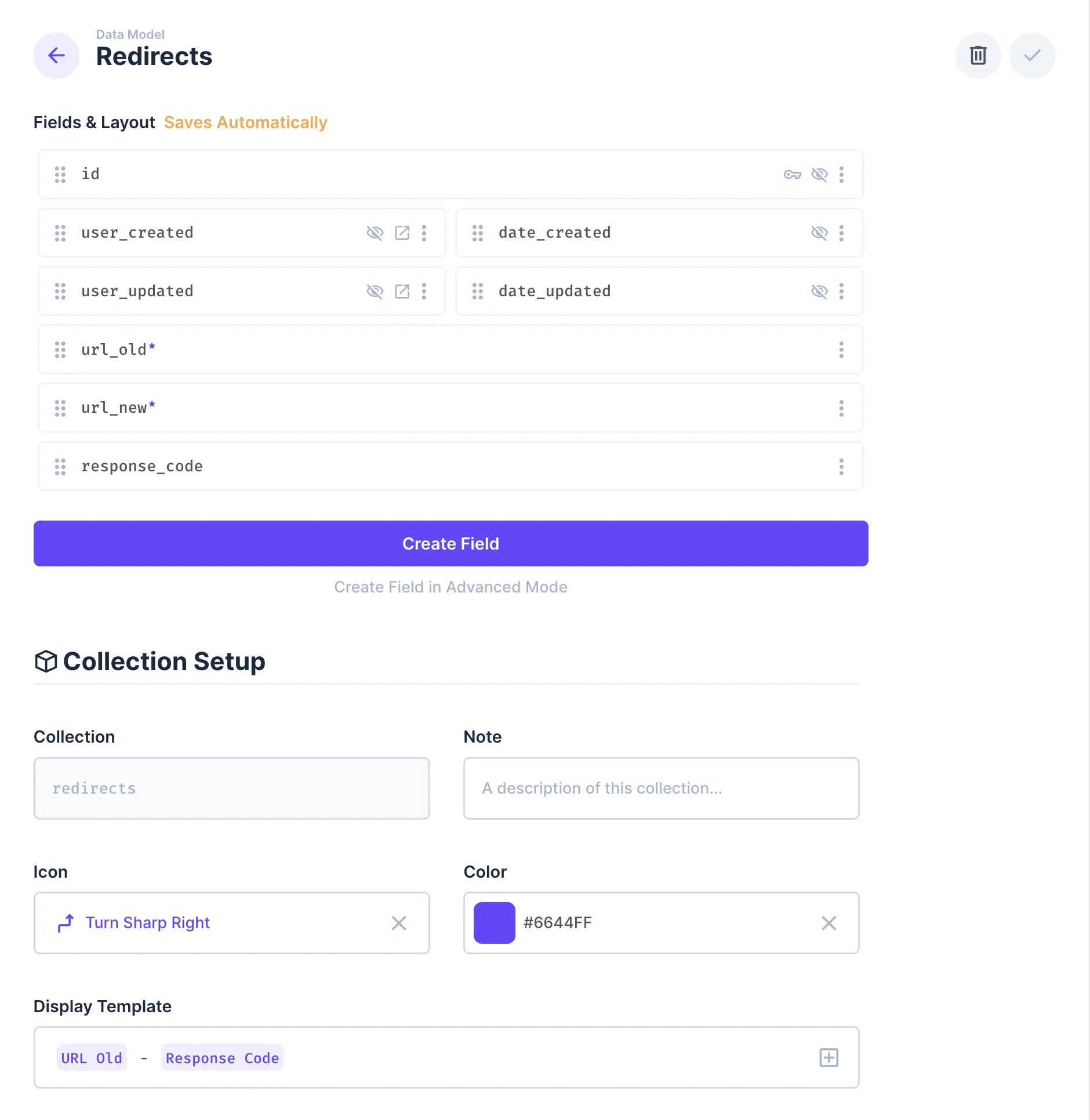Click the purple #6644FF color swatch
Screen dimensions: 1090x1120
coord(494,923)
